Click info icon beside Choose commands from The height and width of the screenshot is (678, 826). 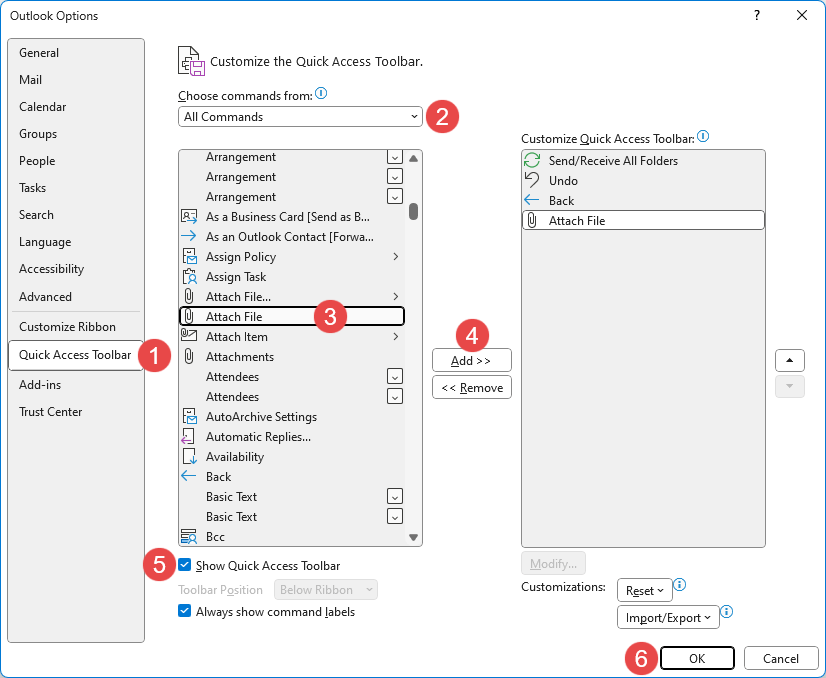(x=321, y=94)
